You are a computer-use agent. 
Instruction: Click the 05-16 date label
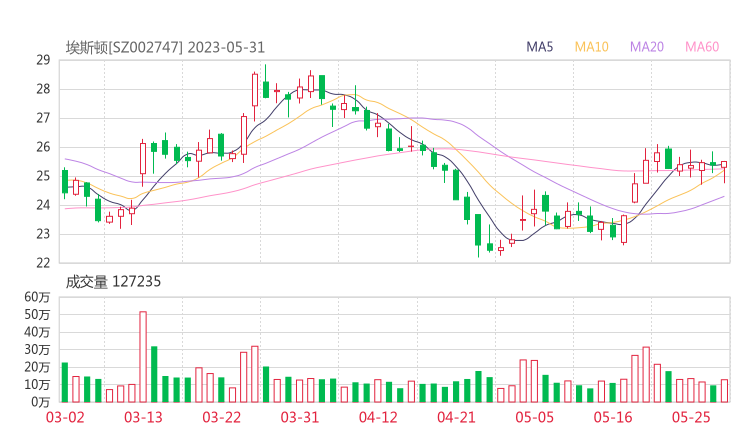pos(613,417)
